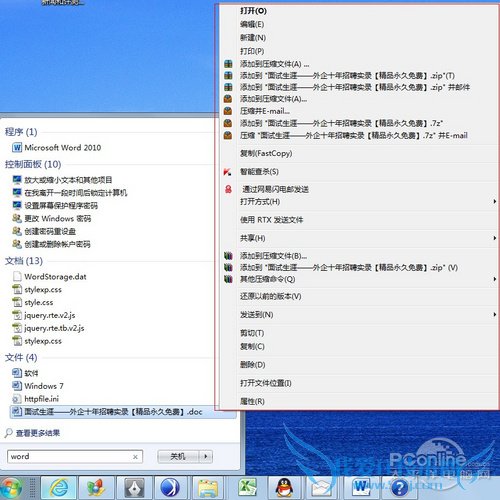Click the archive icon beside 其他压缩命令(Q)
Screen dimensions: 500x500
(228, 279)
